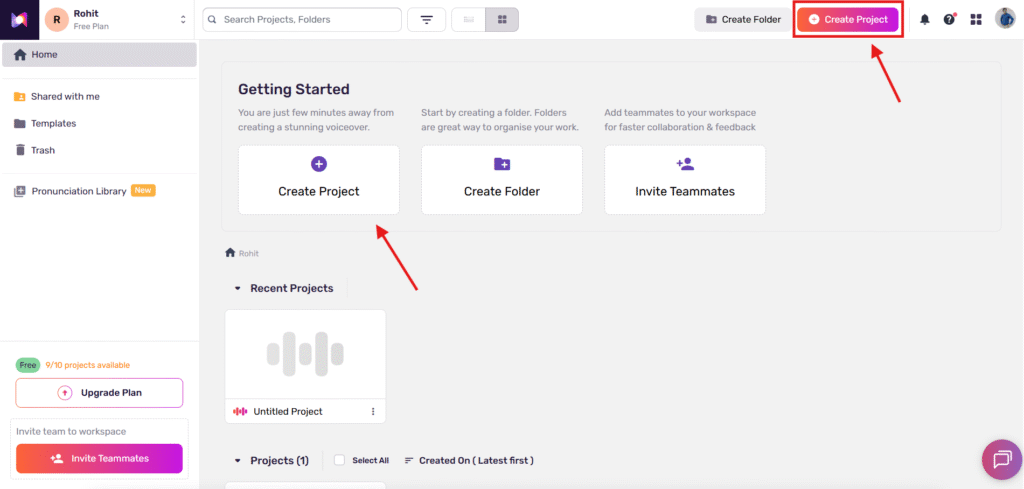The height and width of the screenshot is (489, 1024).
Task: Click the plus circle icon on Create Project card
Action: [x=319, y=164]
